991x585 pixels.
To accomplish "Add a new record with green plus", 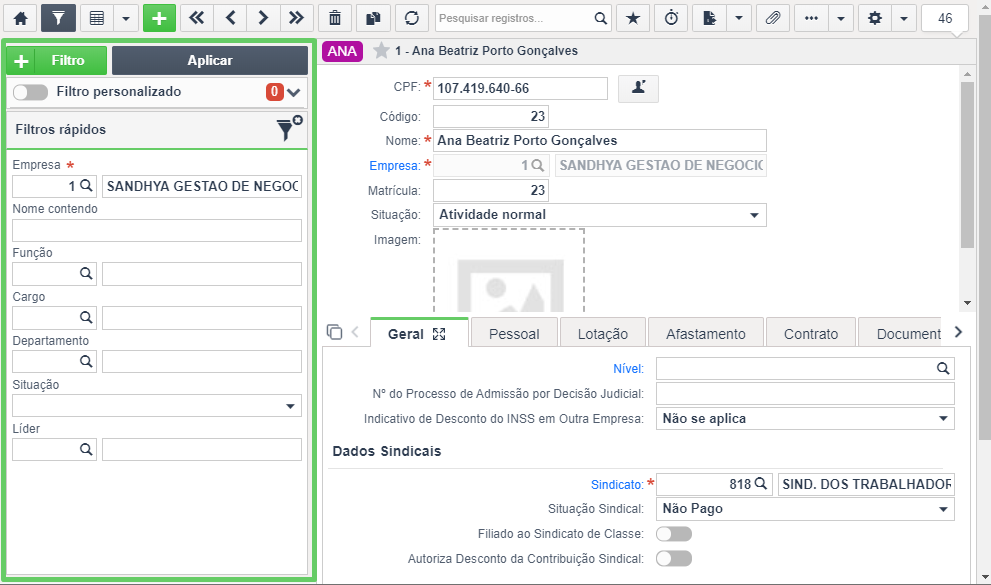I will click(x=159, y=18).
